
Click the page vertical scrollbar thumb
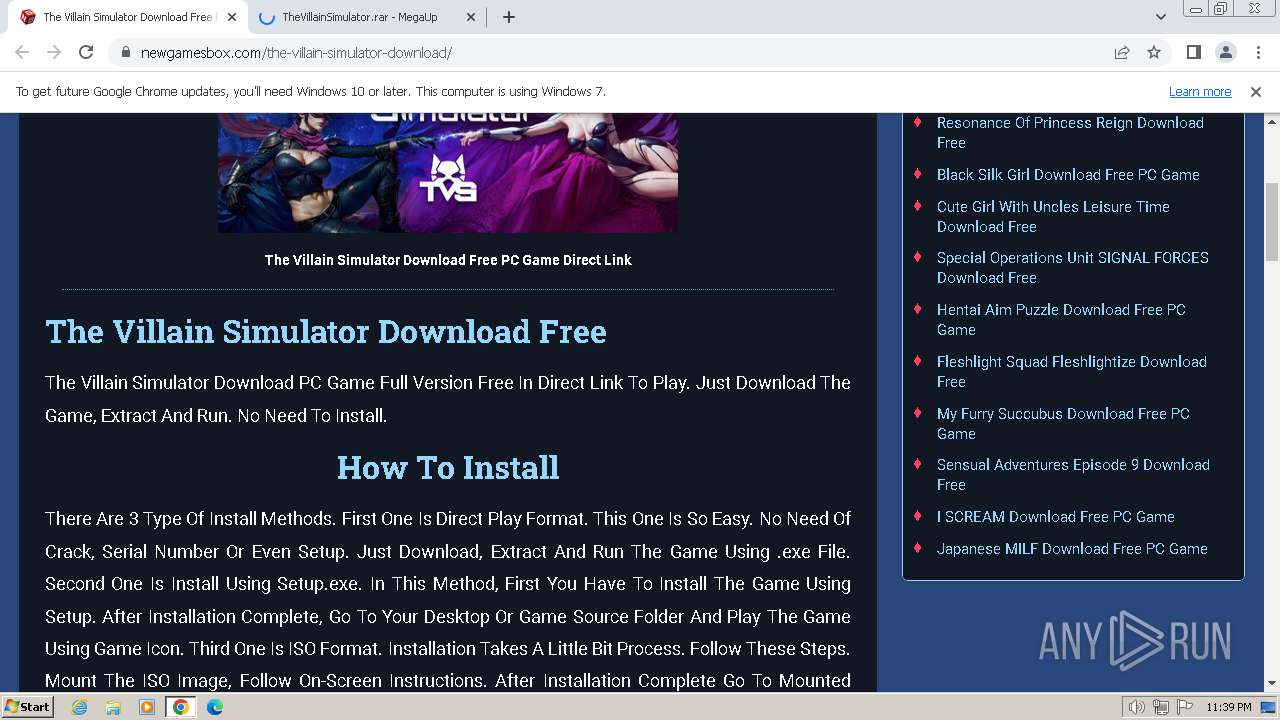(x=1272, y=221)
